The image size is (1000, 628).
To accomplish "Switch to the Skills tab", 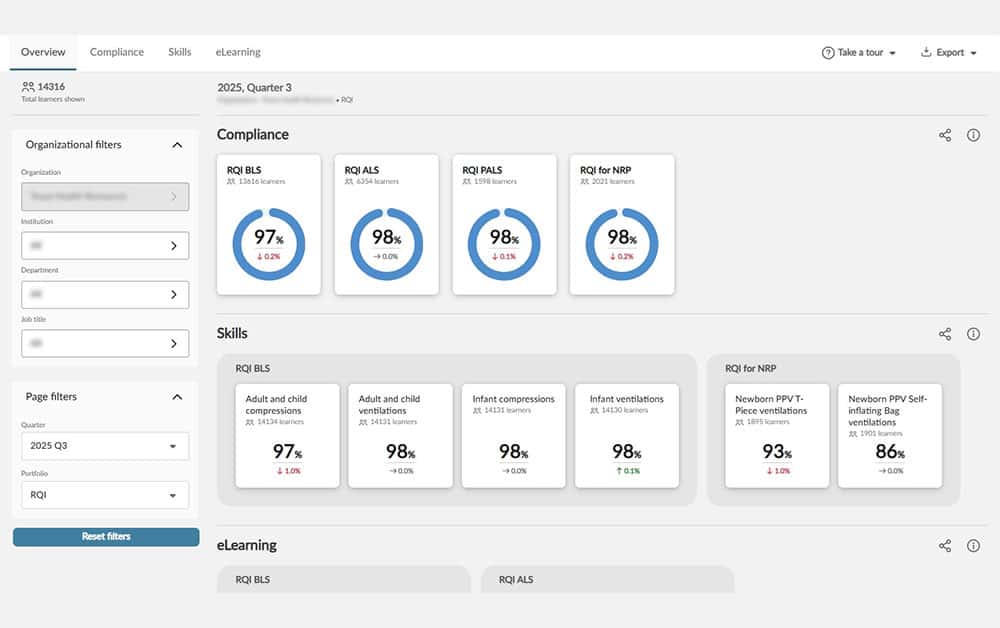I will (x=180, y=52).
